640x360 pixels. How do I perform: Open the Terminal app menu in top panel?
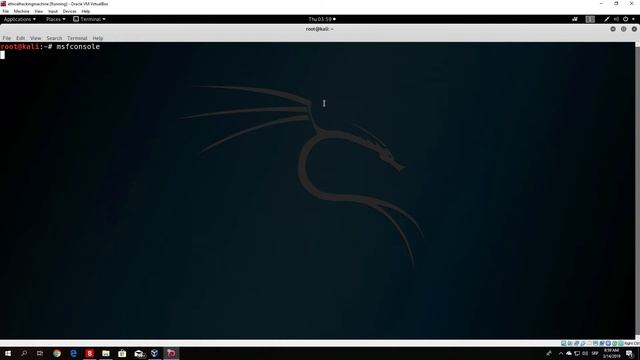89,19
